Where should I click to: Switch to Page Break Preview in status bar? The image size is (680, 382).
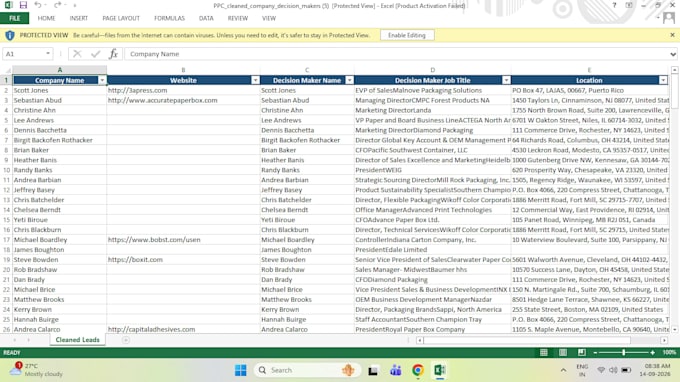[582, 353]
